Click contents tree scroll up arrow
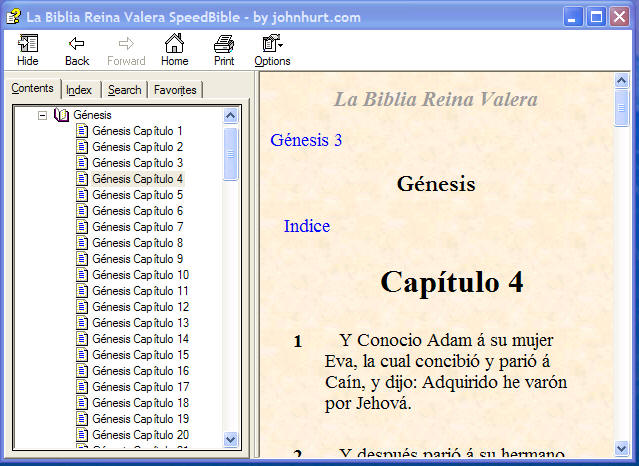Viewport: 639px width, 466px height. 230,116
